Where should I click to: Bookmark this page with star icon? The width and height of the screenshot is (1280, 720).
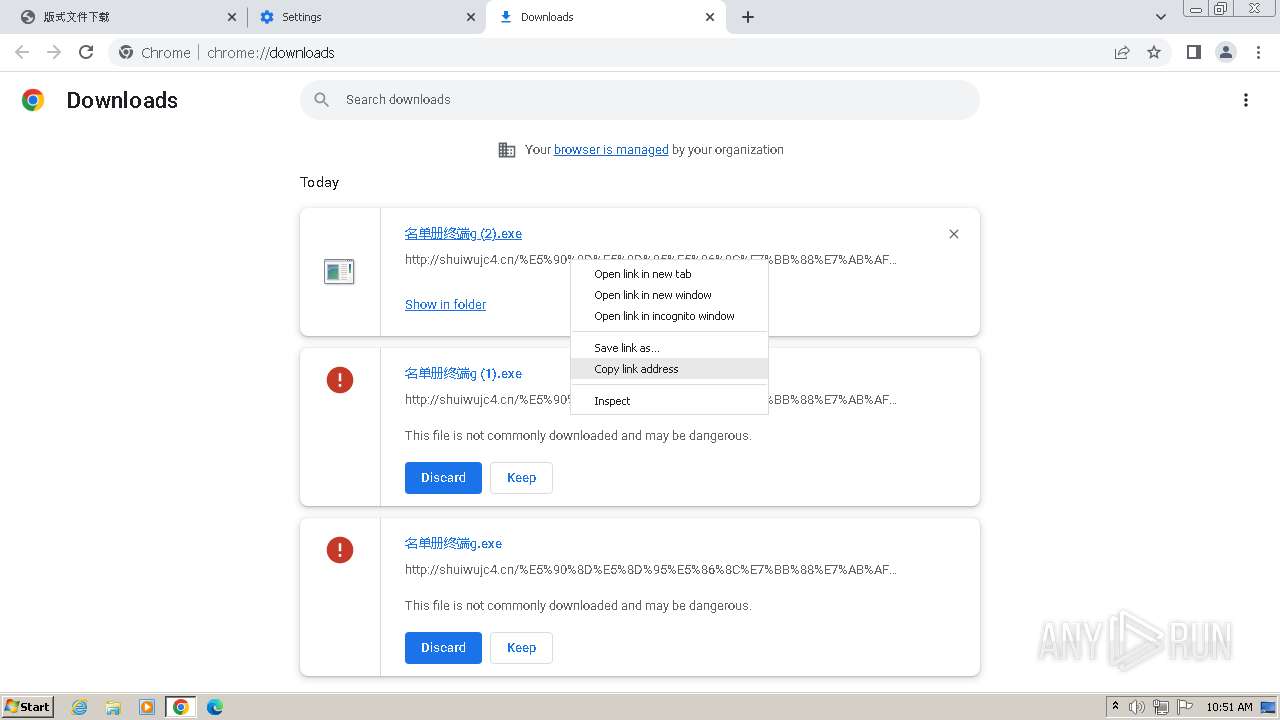[1154, 53]
